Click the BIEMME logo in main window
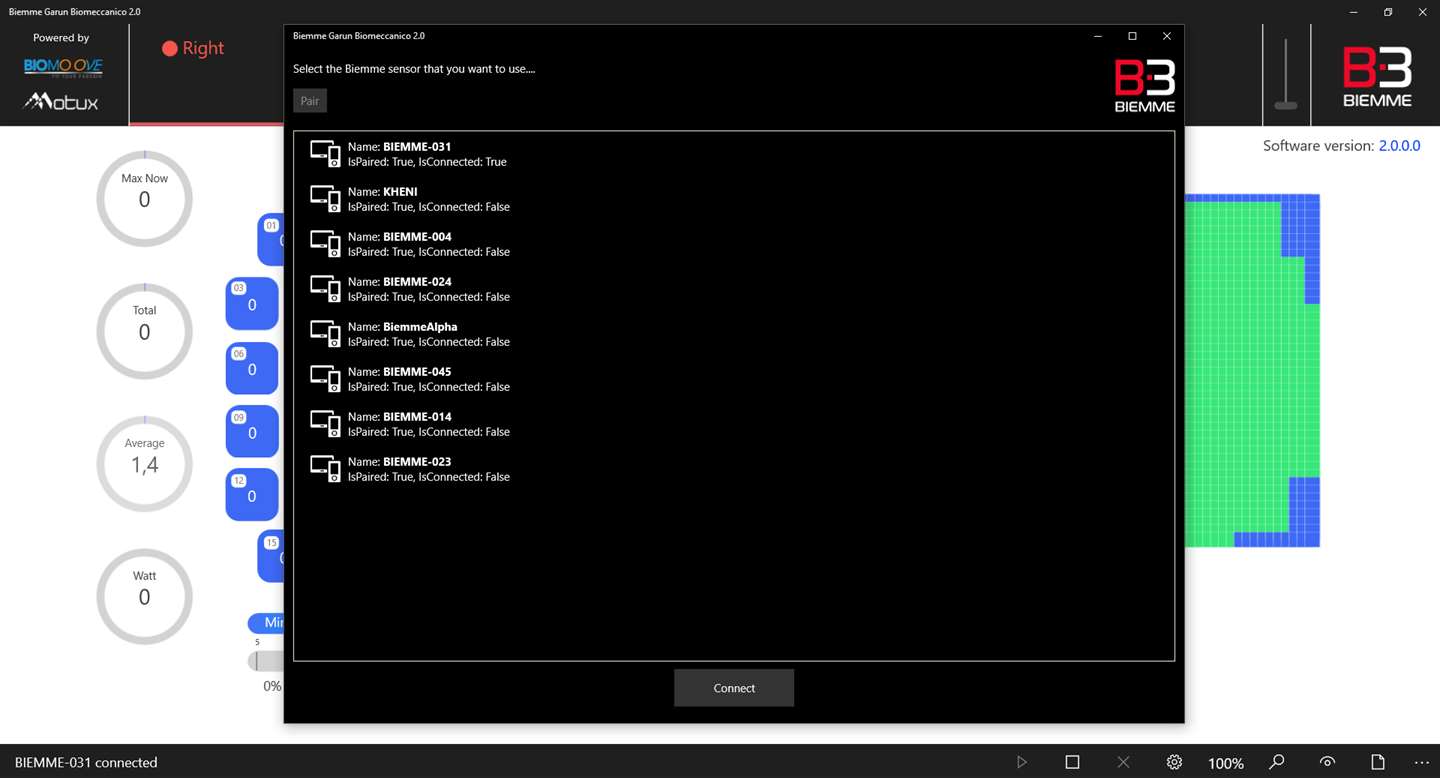Image resolution: width=1440 pixels, height=778 pixels. pos(1377,77)
